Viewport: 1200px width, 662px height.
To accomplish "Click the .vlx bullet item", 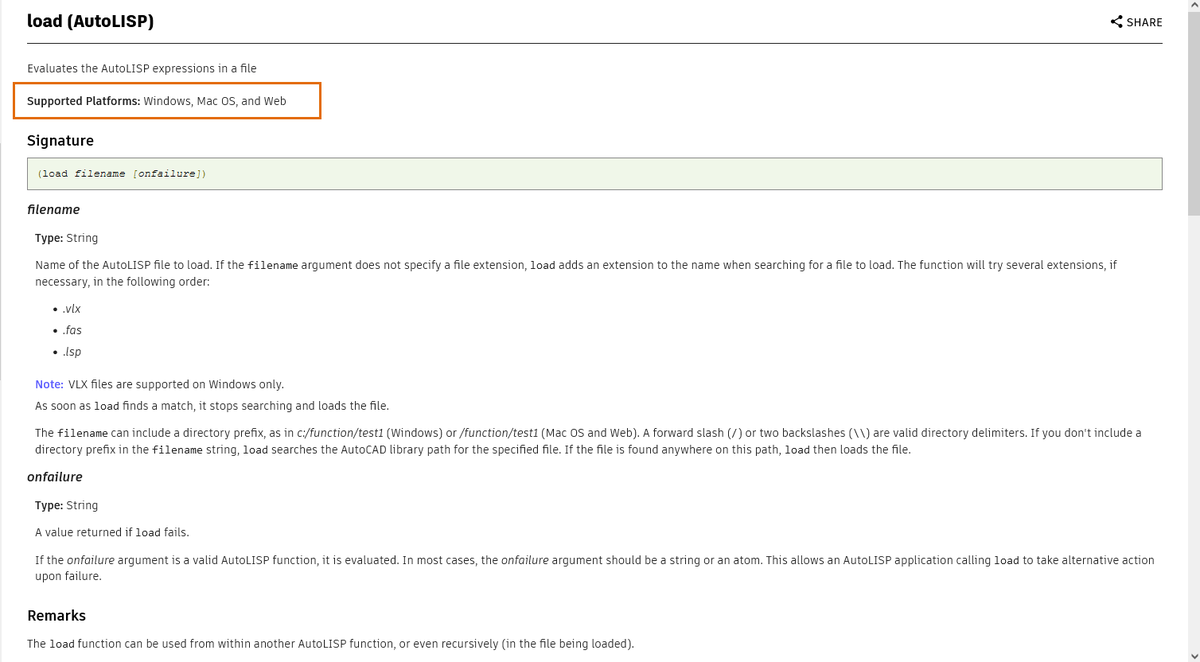I will 71,309.
